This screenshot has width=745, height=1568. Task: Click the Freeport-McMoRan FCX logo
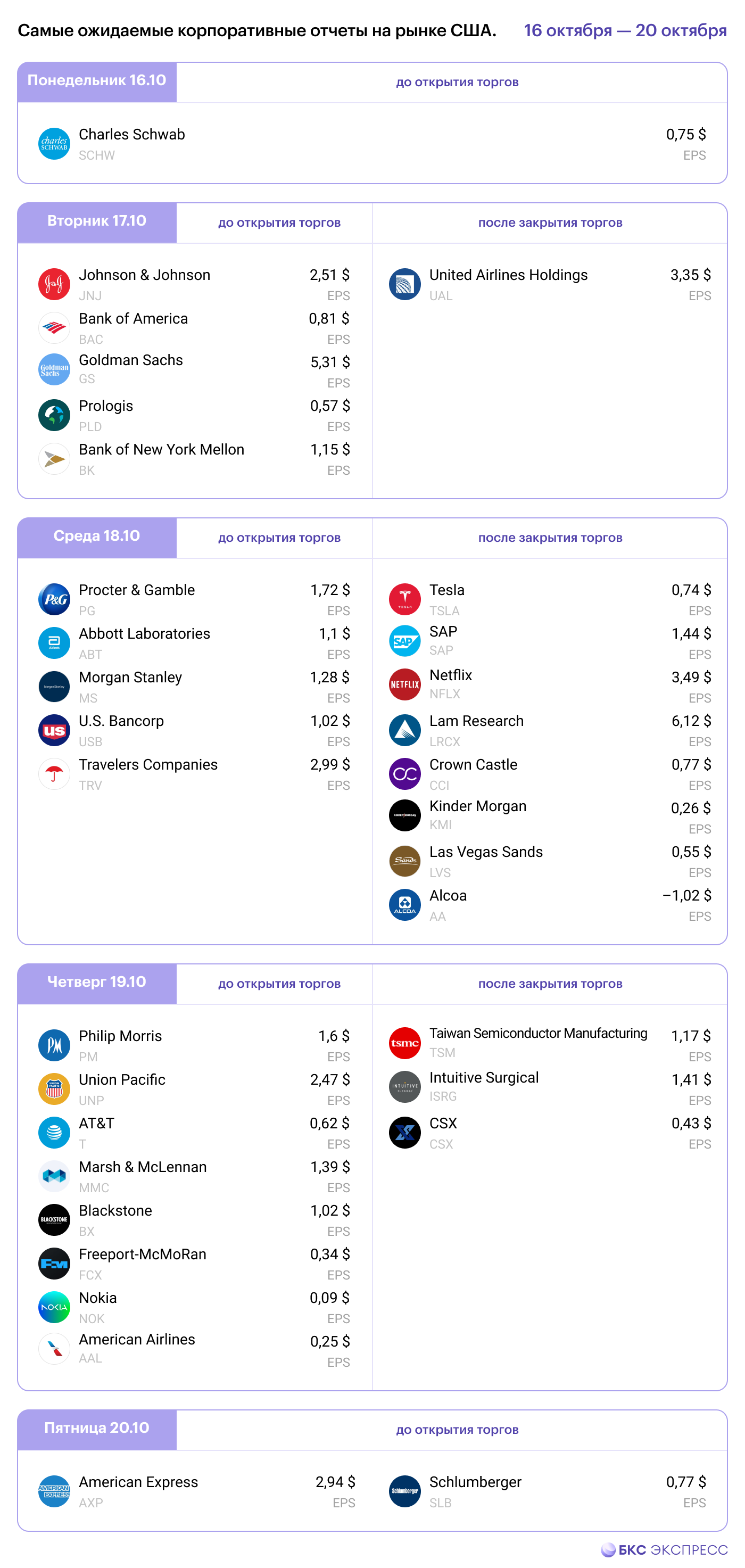[54, 1264]
